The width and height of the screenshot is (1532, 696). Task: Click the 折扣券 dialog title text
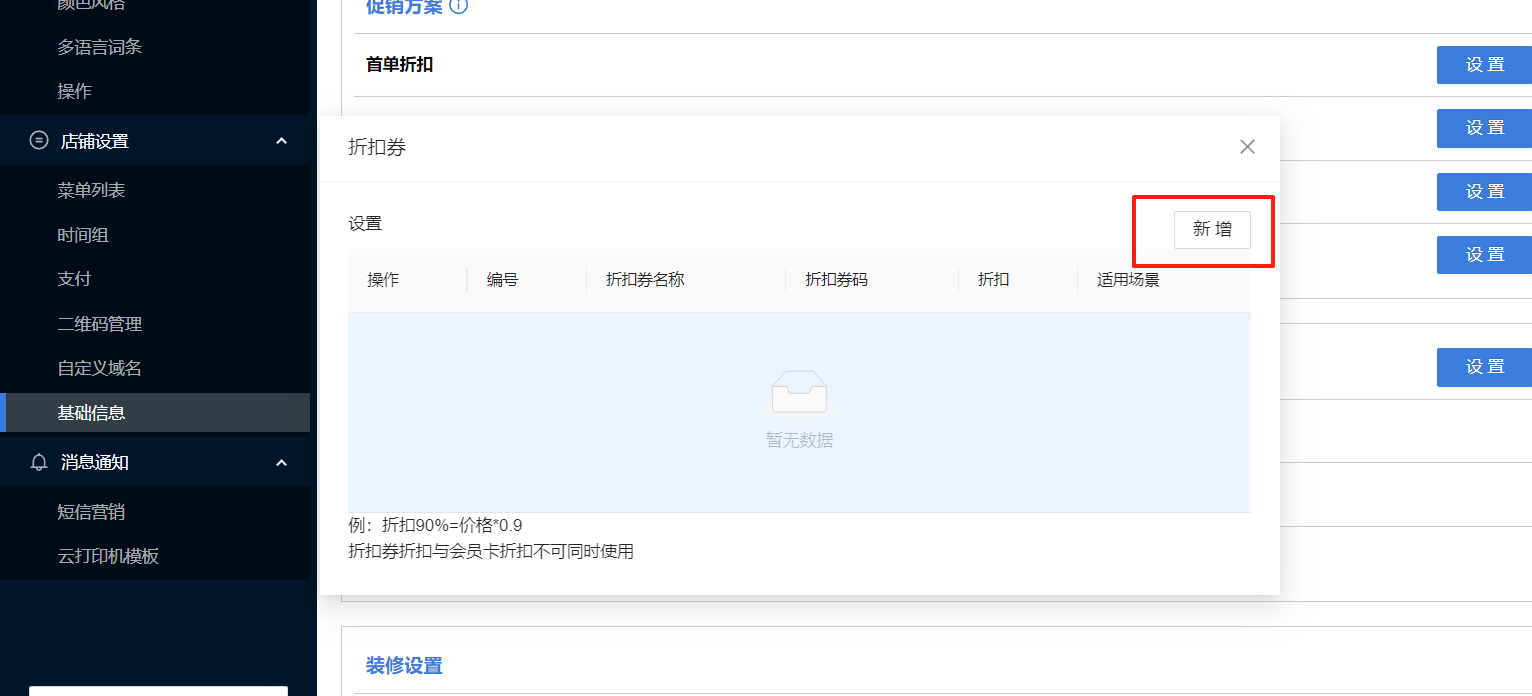click(x=377, y=147)
